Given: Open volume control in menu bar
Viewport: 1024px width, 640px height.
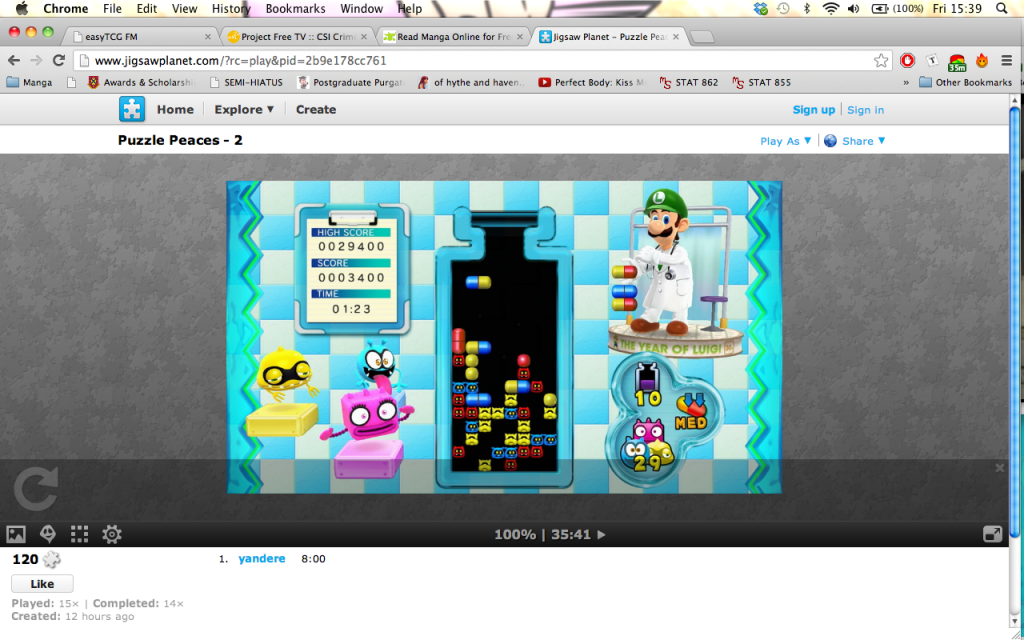Looking at the screenshot, I should click(x=854, y=8).
